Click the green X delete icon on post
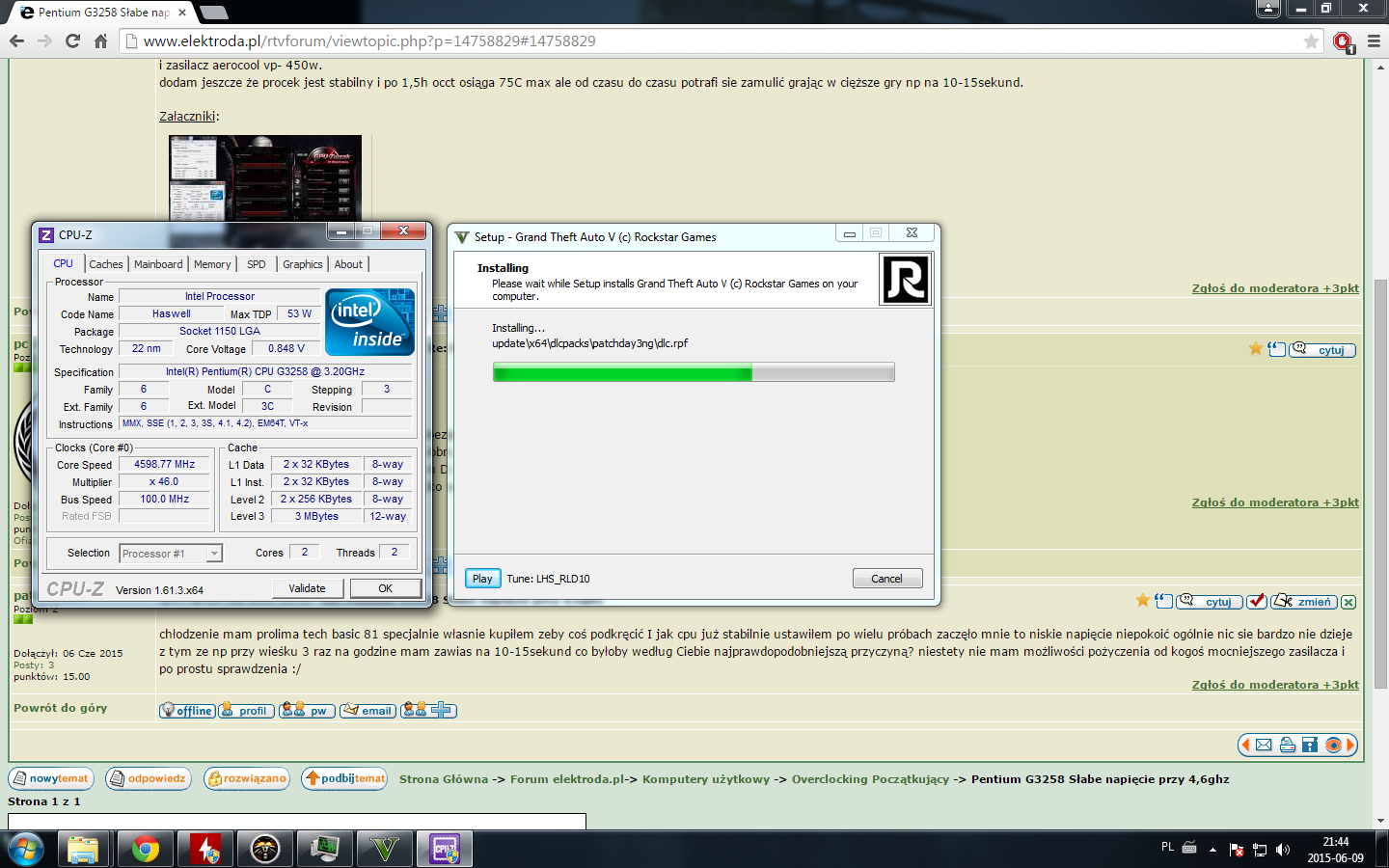 (x=1348, y=602)
